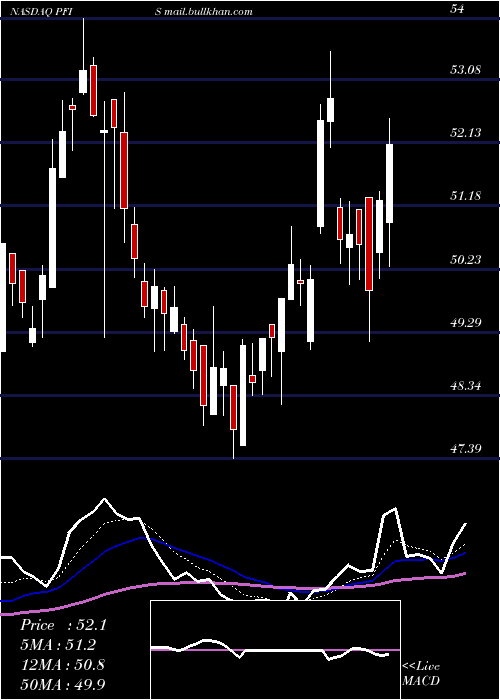Click the 49.29 price axis label
This screenshot has width=500, height=700.
click(466, 322)
